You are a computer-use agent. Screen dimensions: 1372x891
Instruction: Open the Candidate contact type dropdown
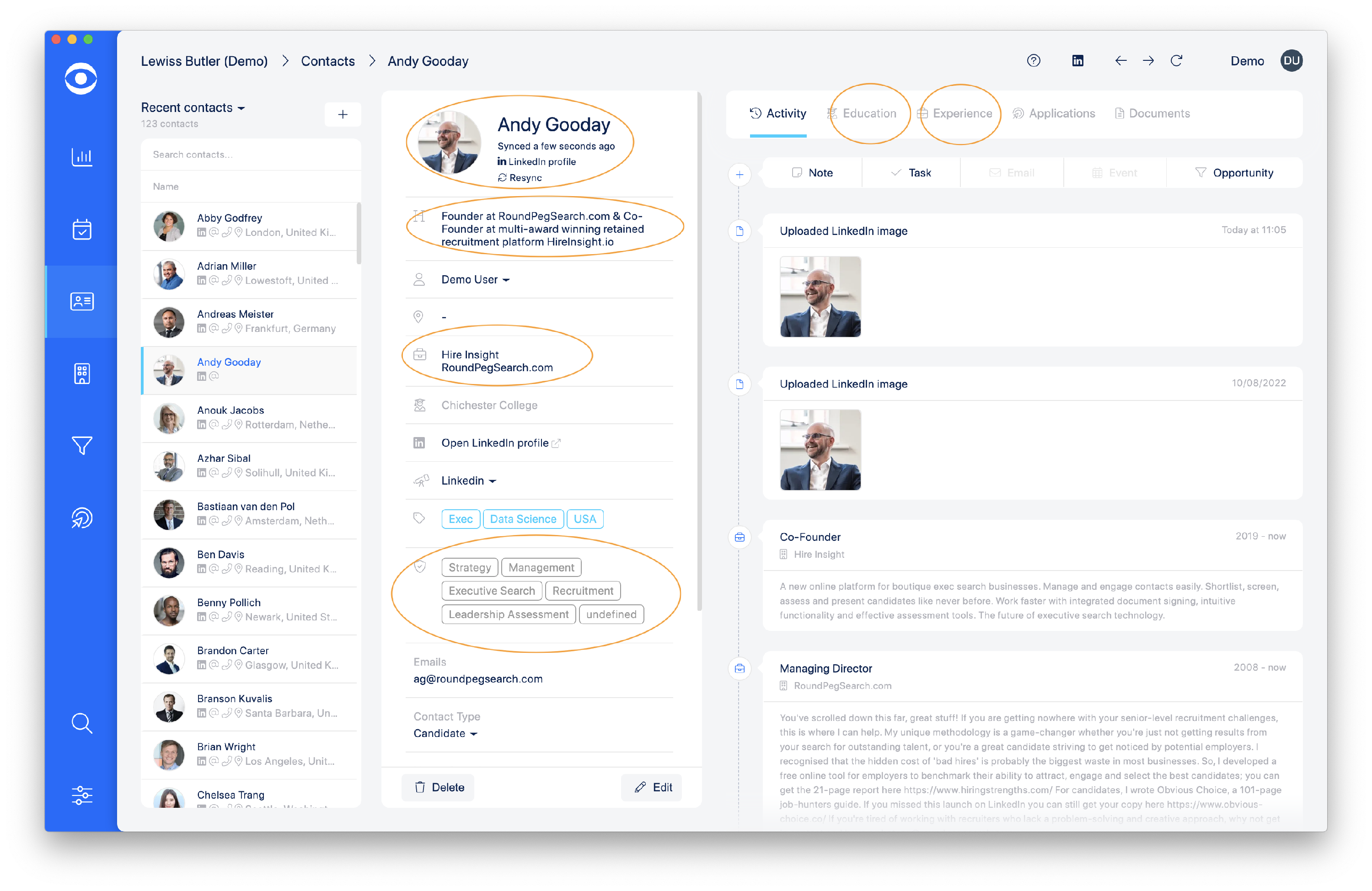(x=445, y=733)
